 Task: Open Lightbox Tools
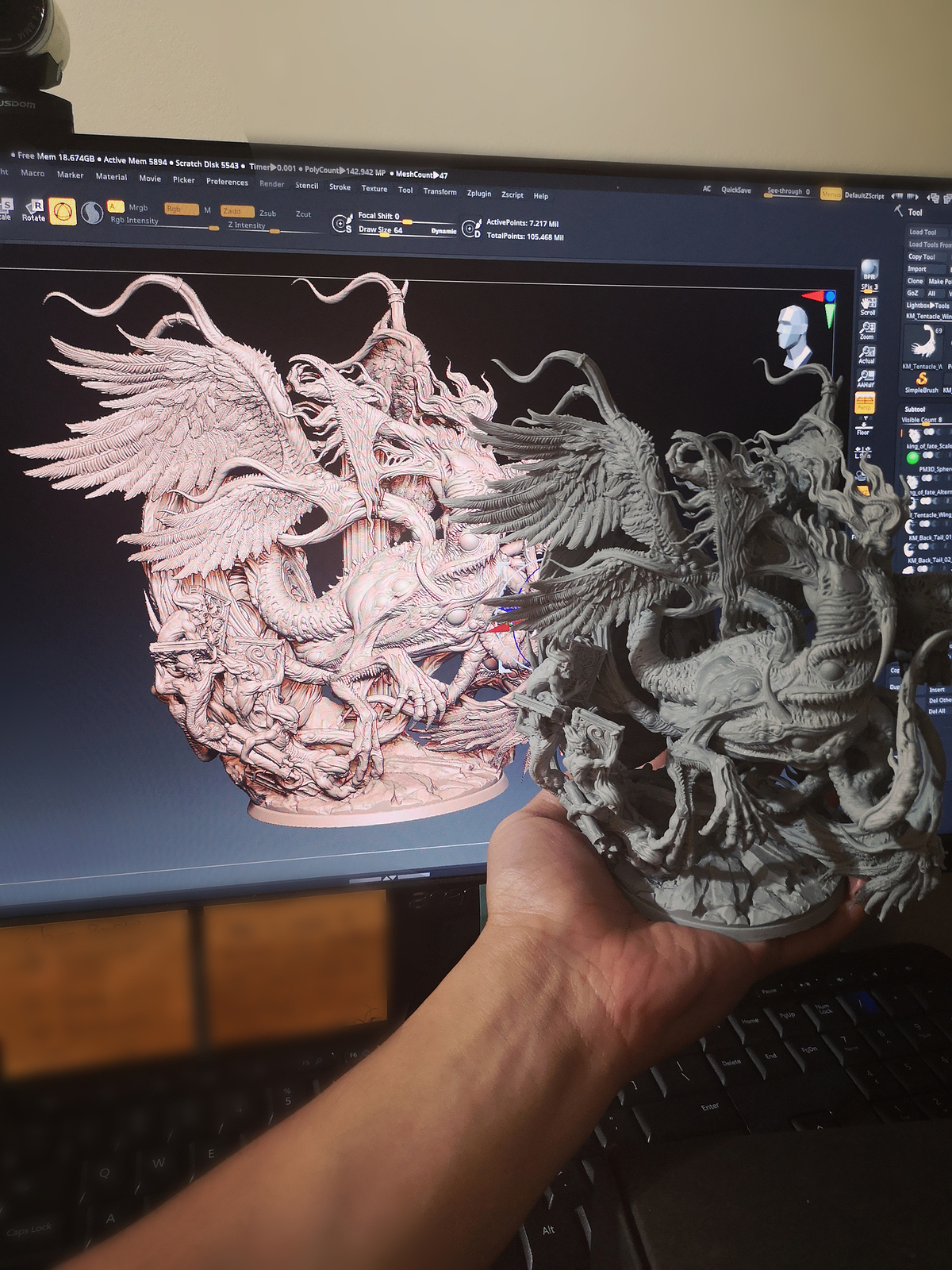coord(927,306)
